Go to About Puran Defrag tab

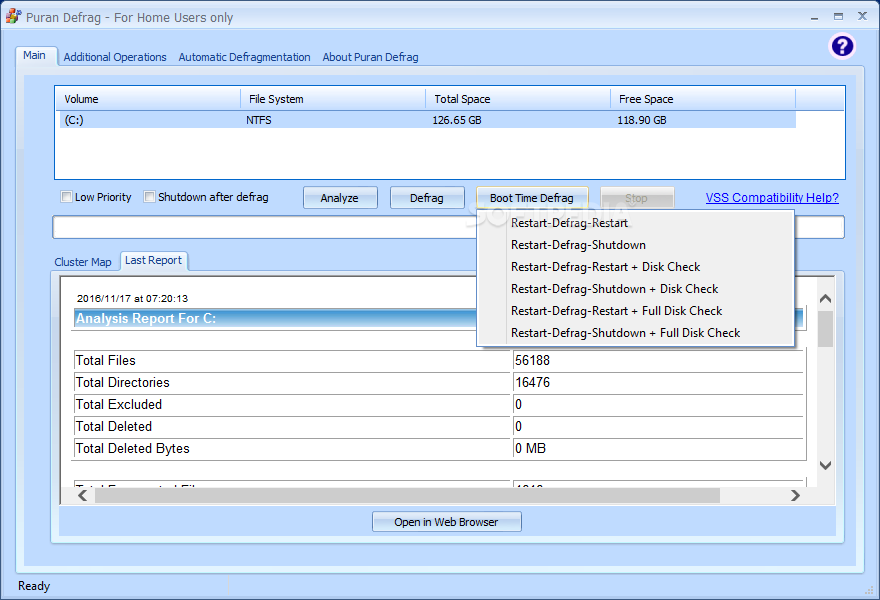pos(370,57)
